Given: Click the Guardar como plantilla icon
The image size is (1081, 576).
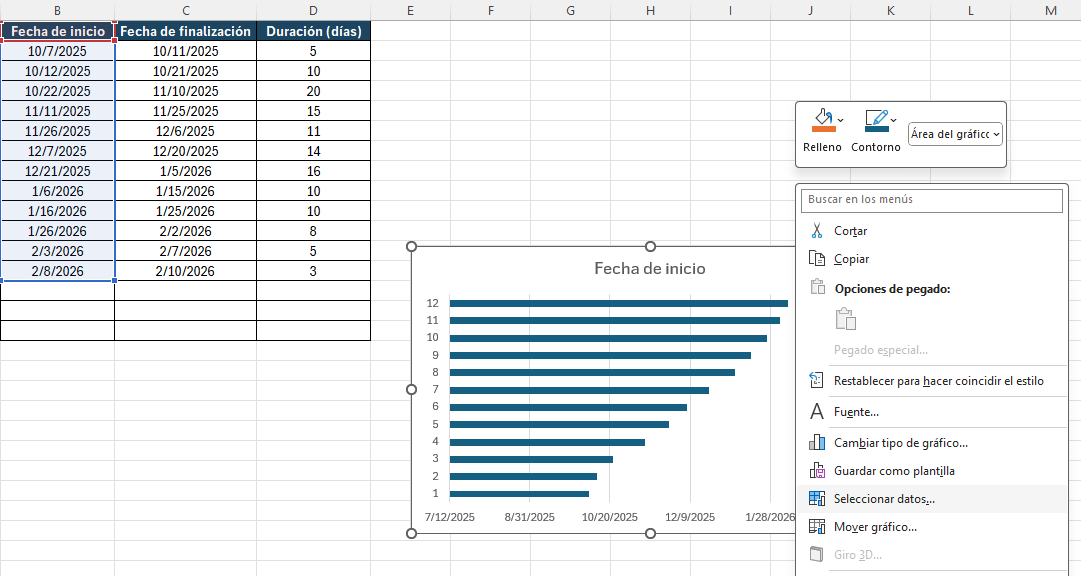Looking at the screenshot, I should tap(816, 471).
